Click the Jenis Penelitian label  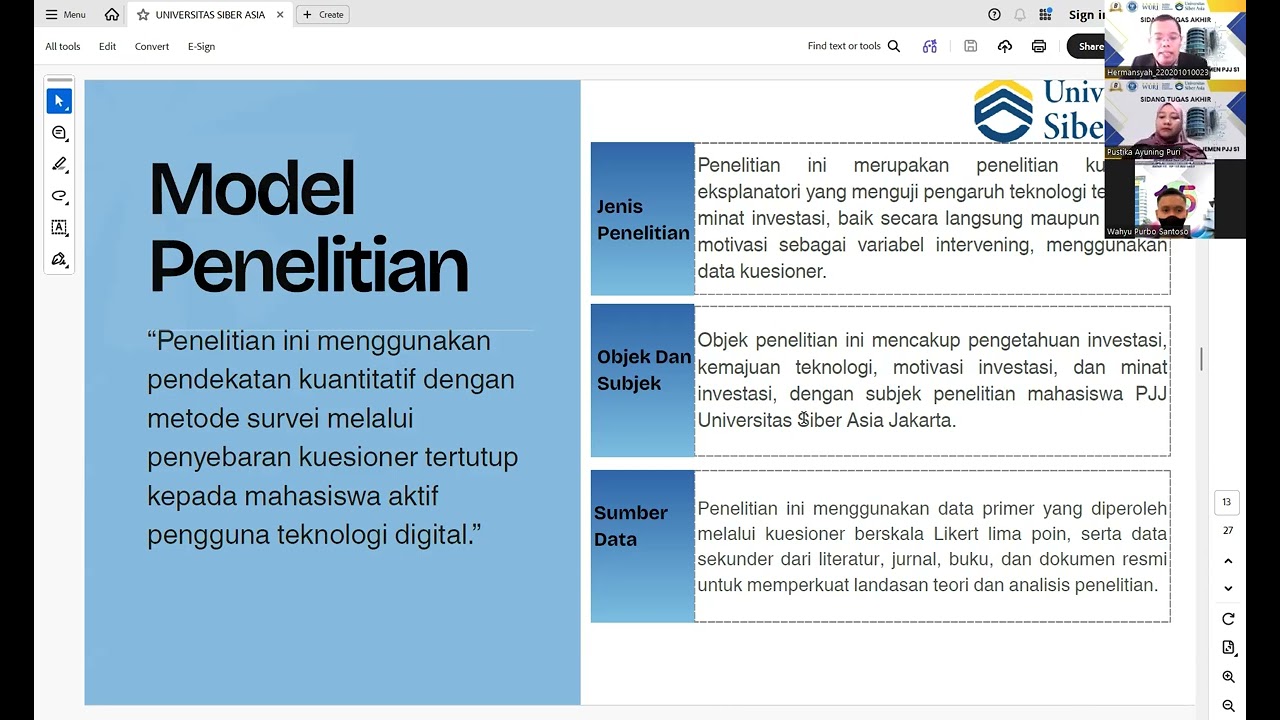(643, 219)
